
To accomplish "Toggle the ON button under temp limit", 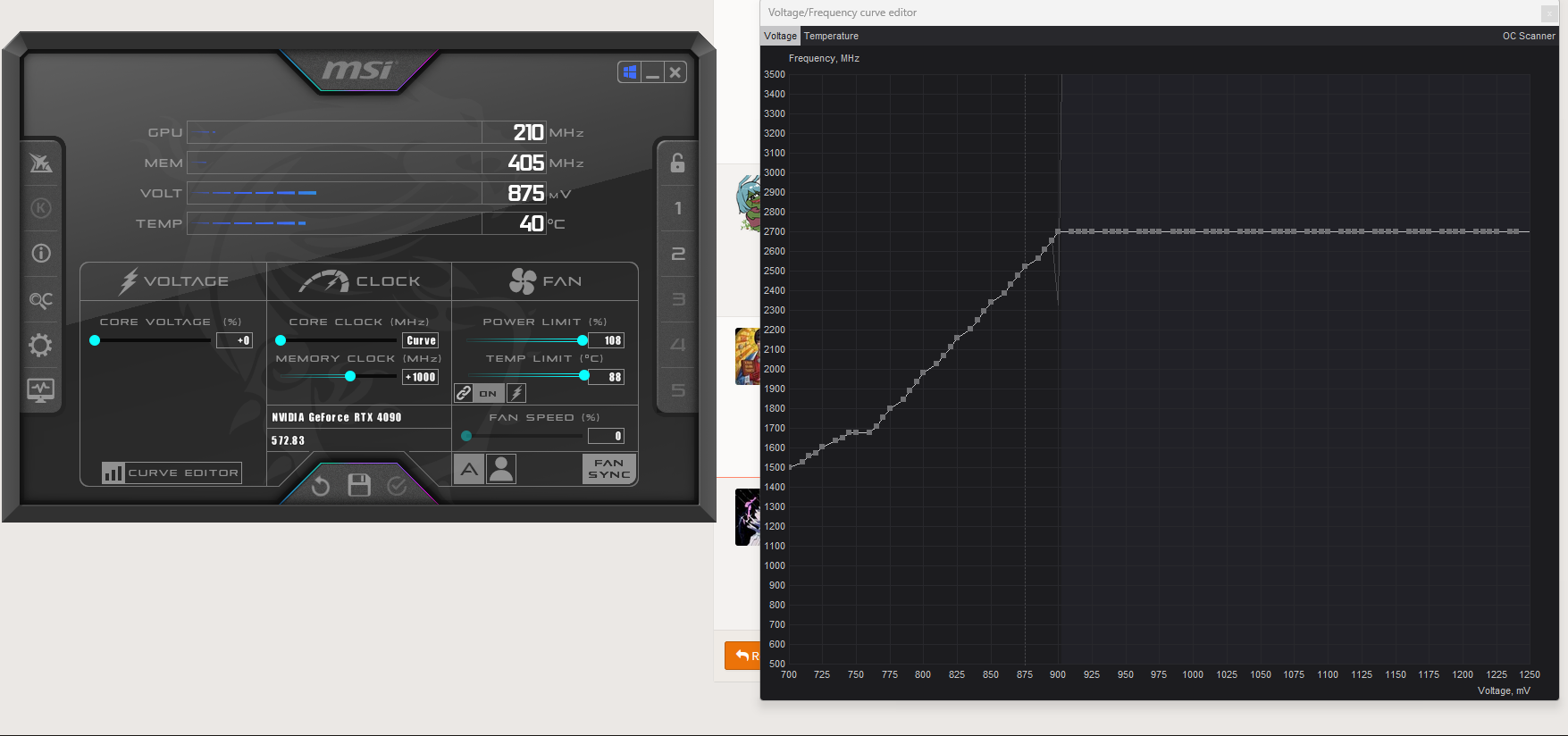I will pos(488,393).
